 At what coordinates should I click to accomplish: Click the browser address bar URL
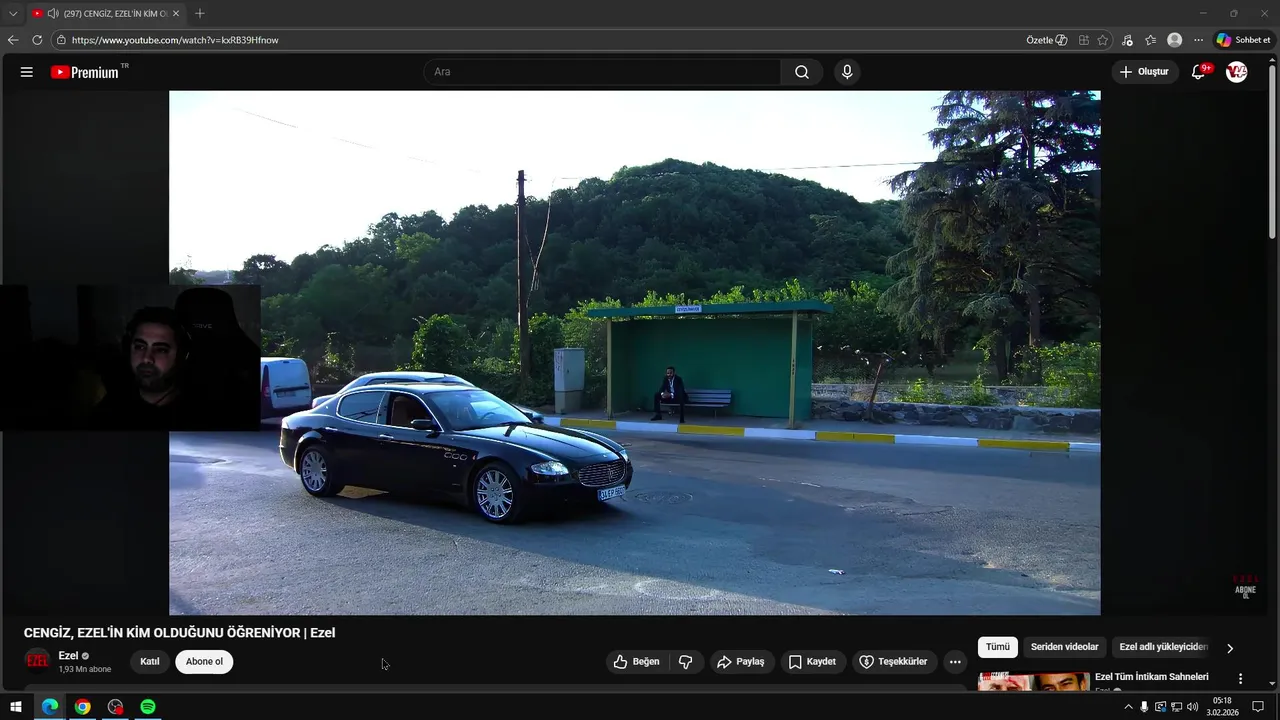point(175,40)
